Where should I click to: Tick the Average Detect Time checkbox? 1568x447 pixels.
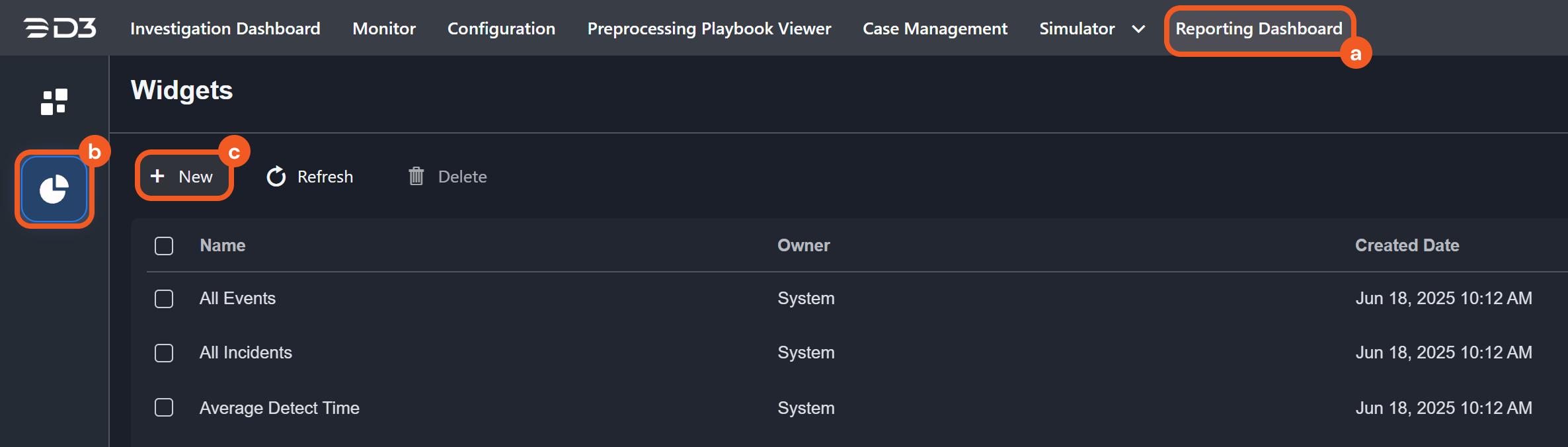[164, 407]
